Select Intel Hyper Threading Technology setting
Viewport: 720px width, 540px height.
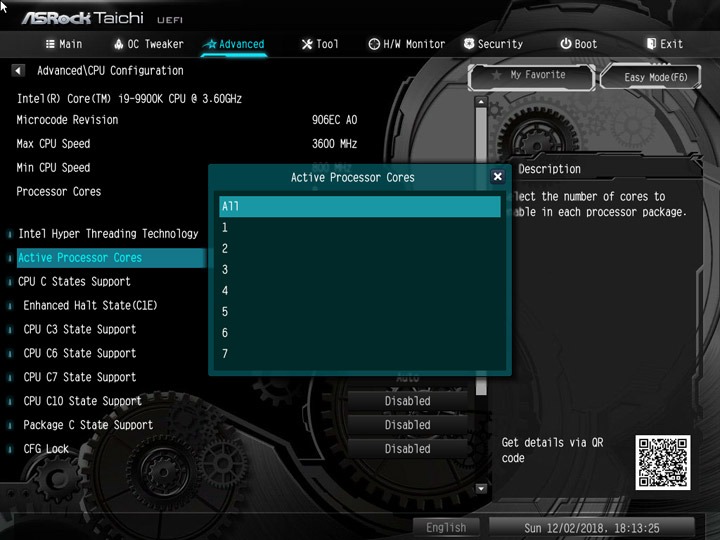click(108, 234)
